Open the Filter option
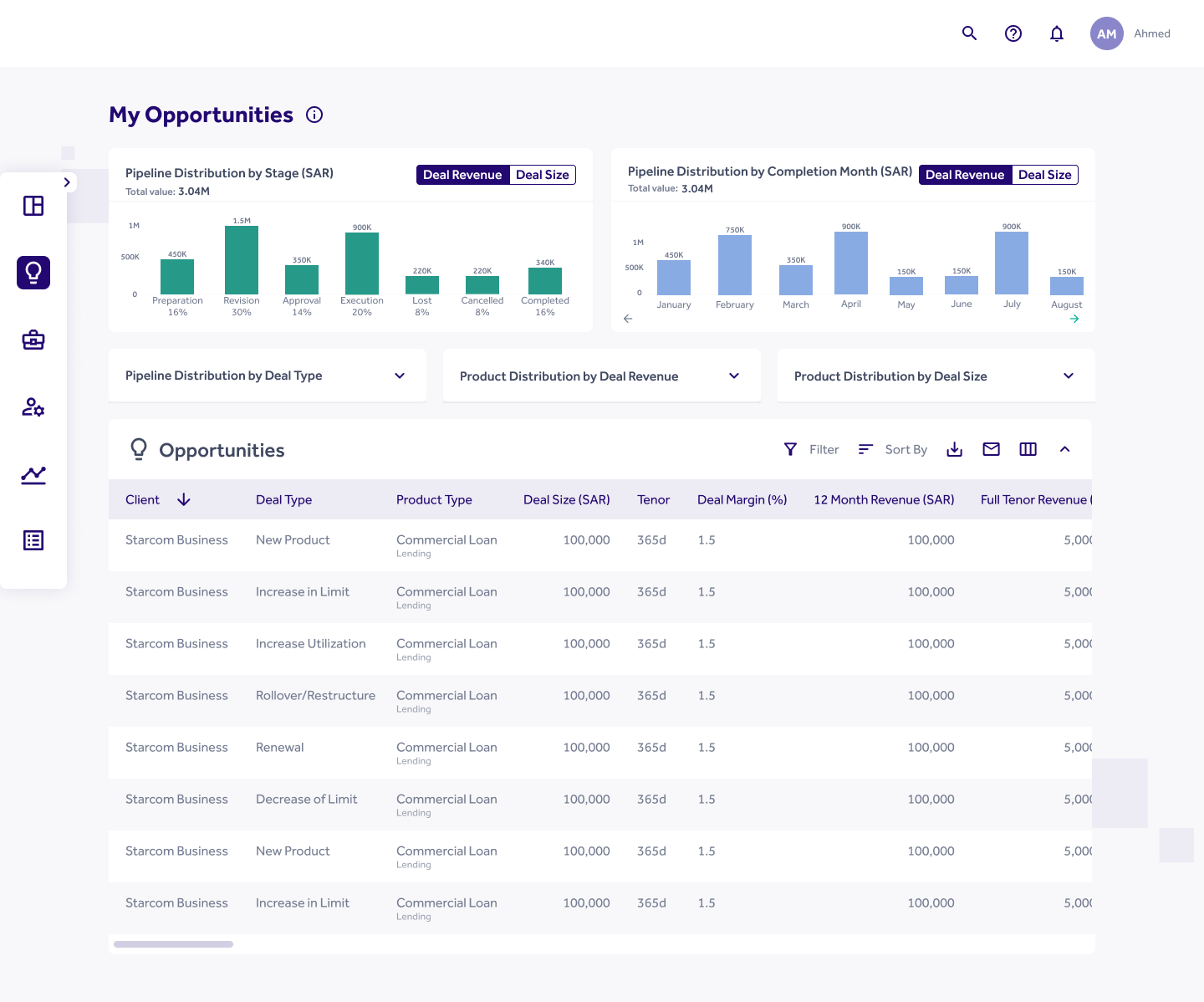The width and height of the screenshot is (1204, 1002). click(811, 450)
